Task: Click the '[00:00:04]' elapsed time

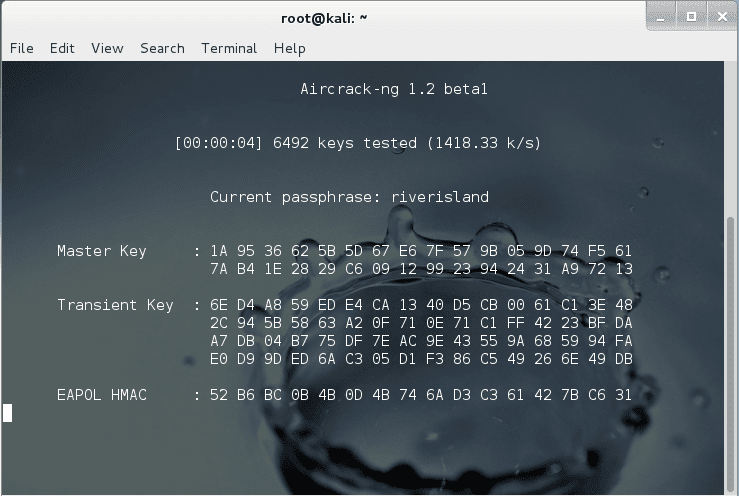Action: (219, 143)
